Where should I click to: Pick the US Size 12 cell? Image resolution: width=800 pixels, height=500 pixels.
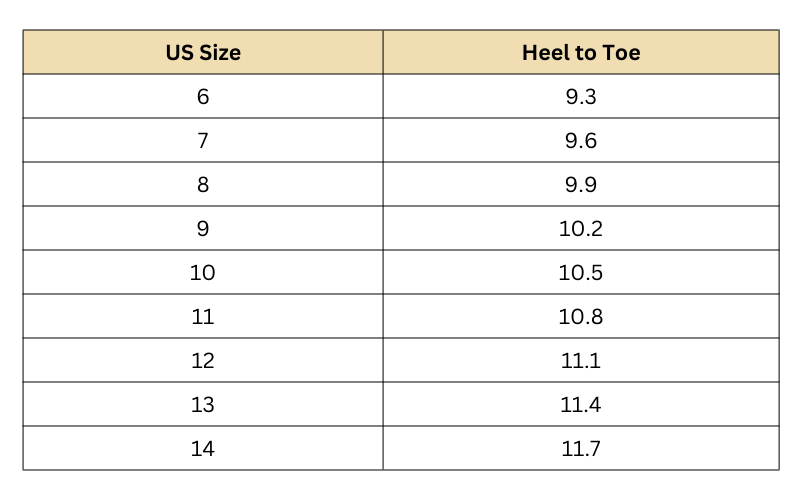tap(203, 361)
